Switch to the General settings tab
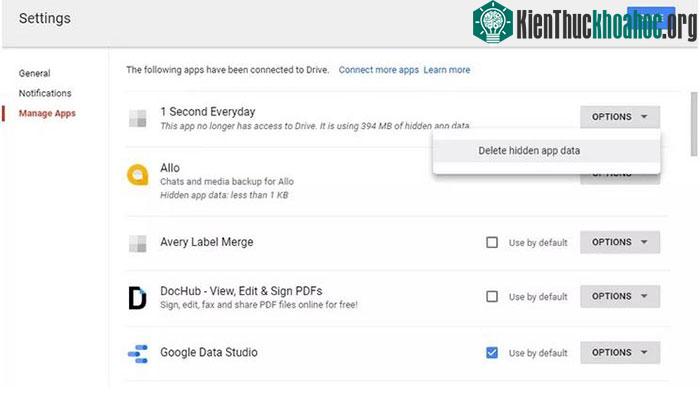Image resolution: width=700 pixels, height=393 pixels. coord(34,73)
